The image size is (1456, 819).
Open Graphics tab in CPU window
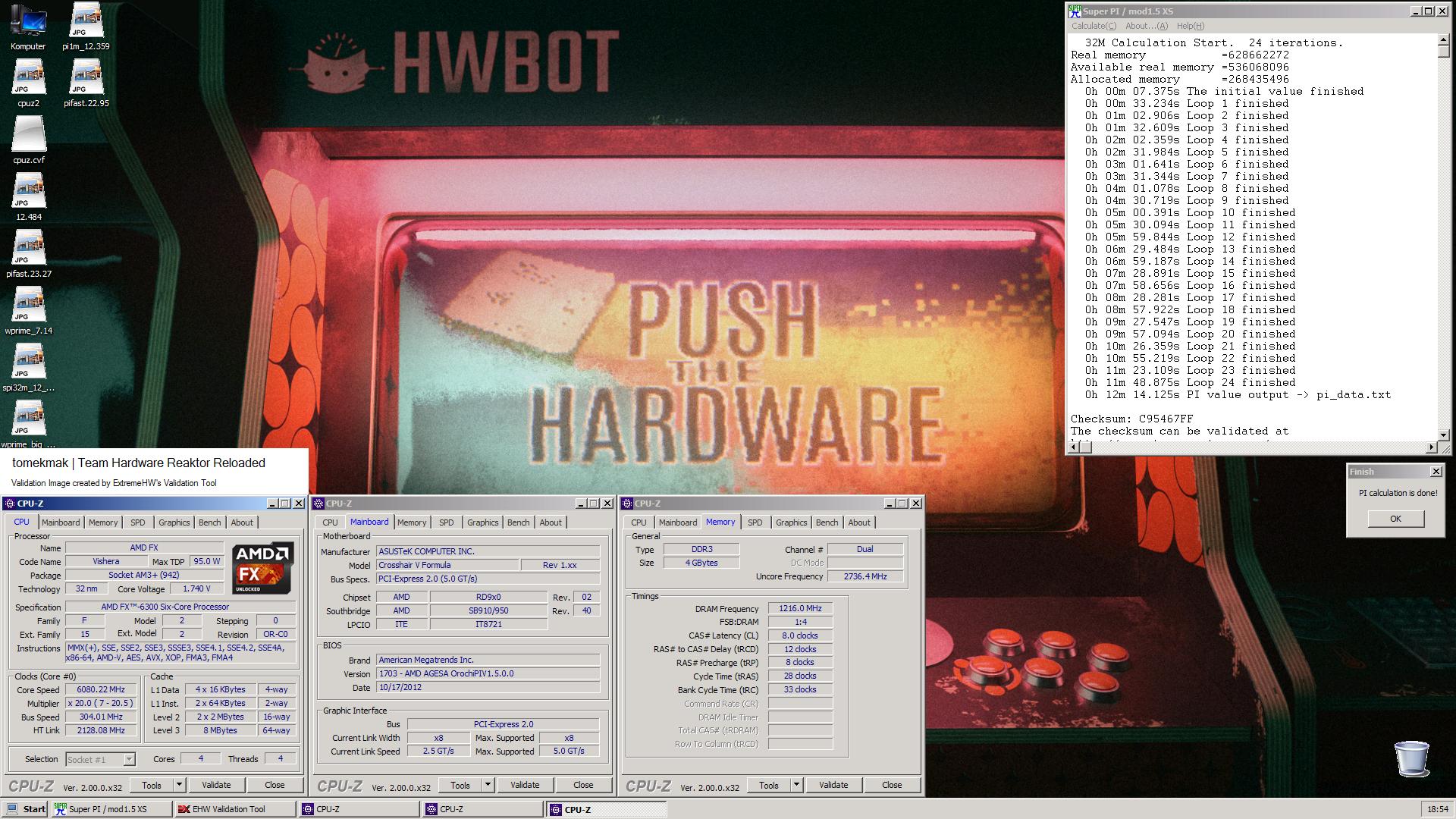pyautogui.click(x=174, y=522)
